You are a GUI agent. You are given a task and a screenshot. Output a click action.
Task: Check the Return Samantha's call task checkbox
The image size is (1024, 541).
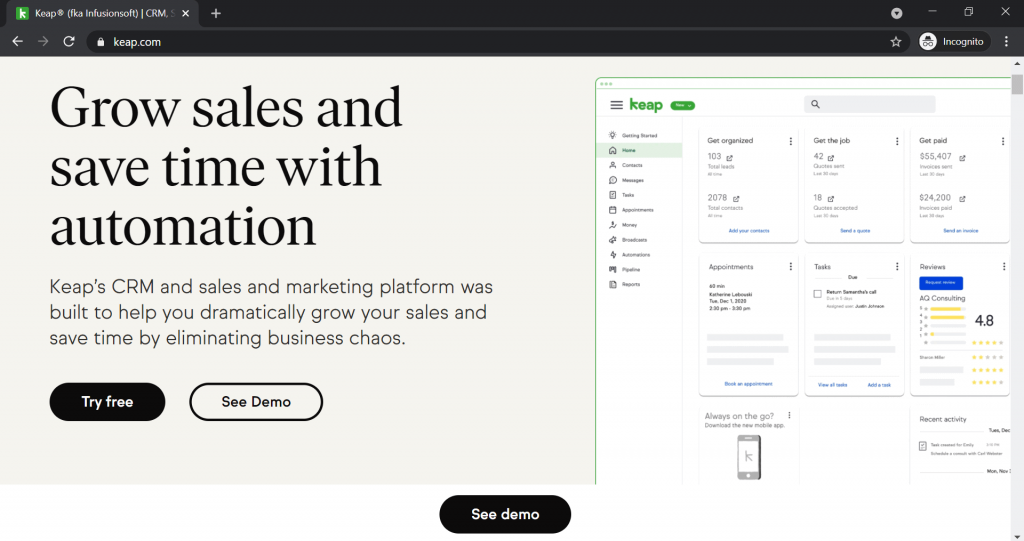tap(817, 294)
